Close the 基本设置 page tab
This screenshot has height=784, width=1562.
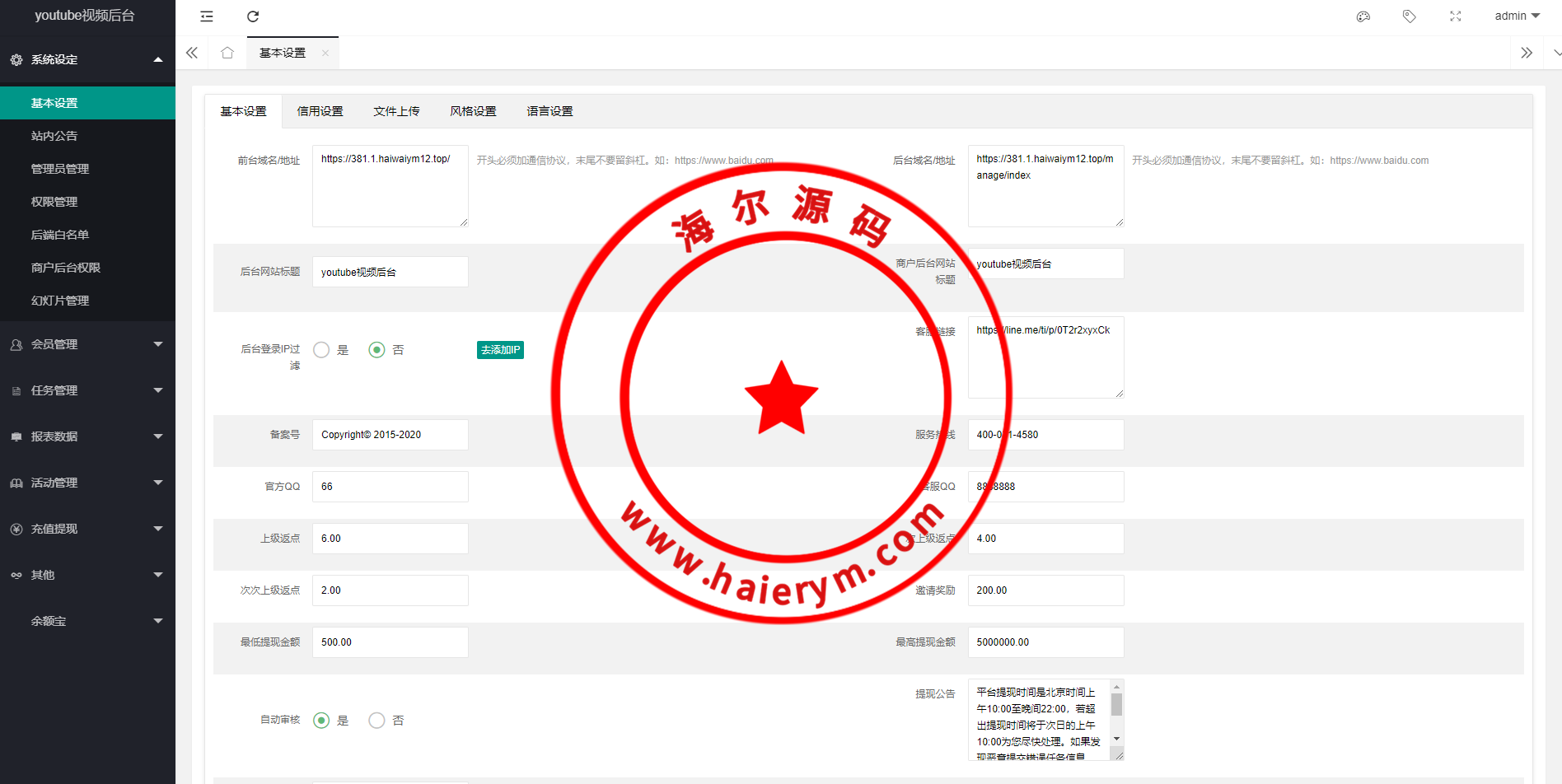pos(325,54)
